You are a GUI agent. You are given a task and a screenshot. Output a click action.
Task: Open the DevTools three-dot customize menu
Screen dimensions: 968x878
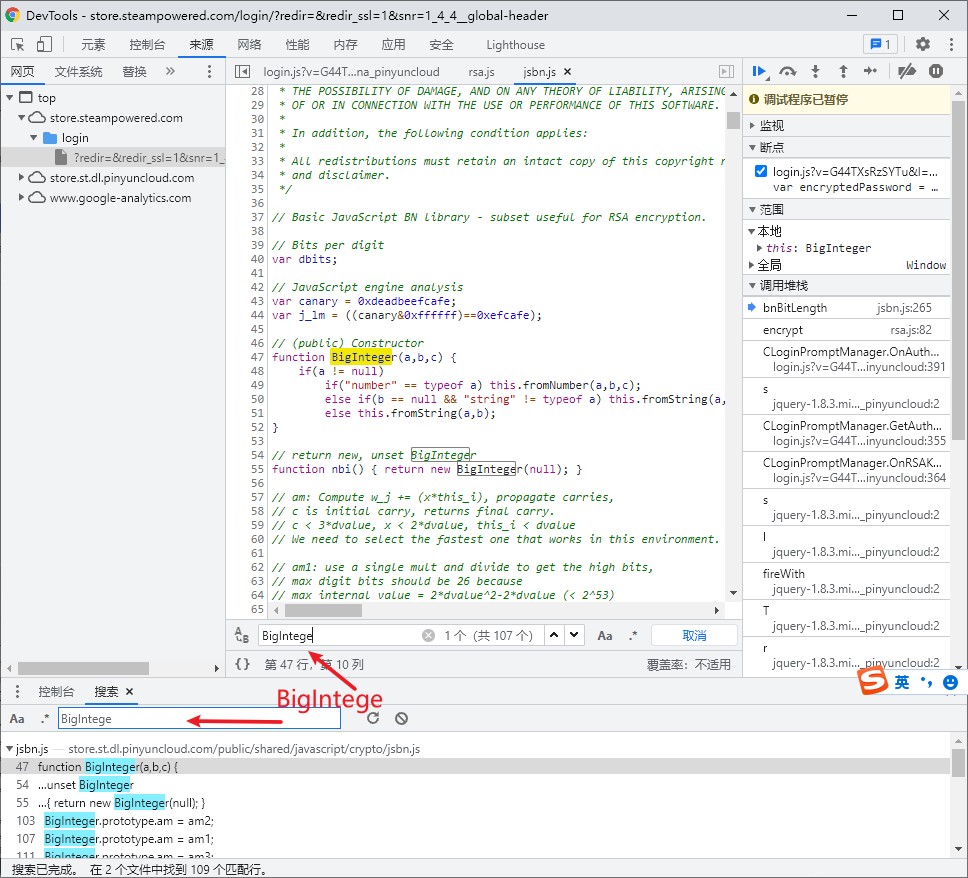pyautogui.click(x=951, y=44)
